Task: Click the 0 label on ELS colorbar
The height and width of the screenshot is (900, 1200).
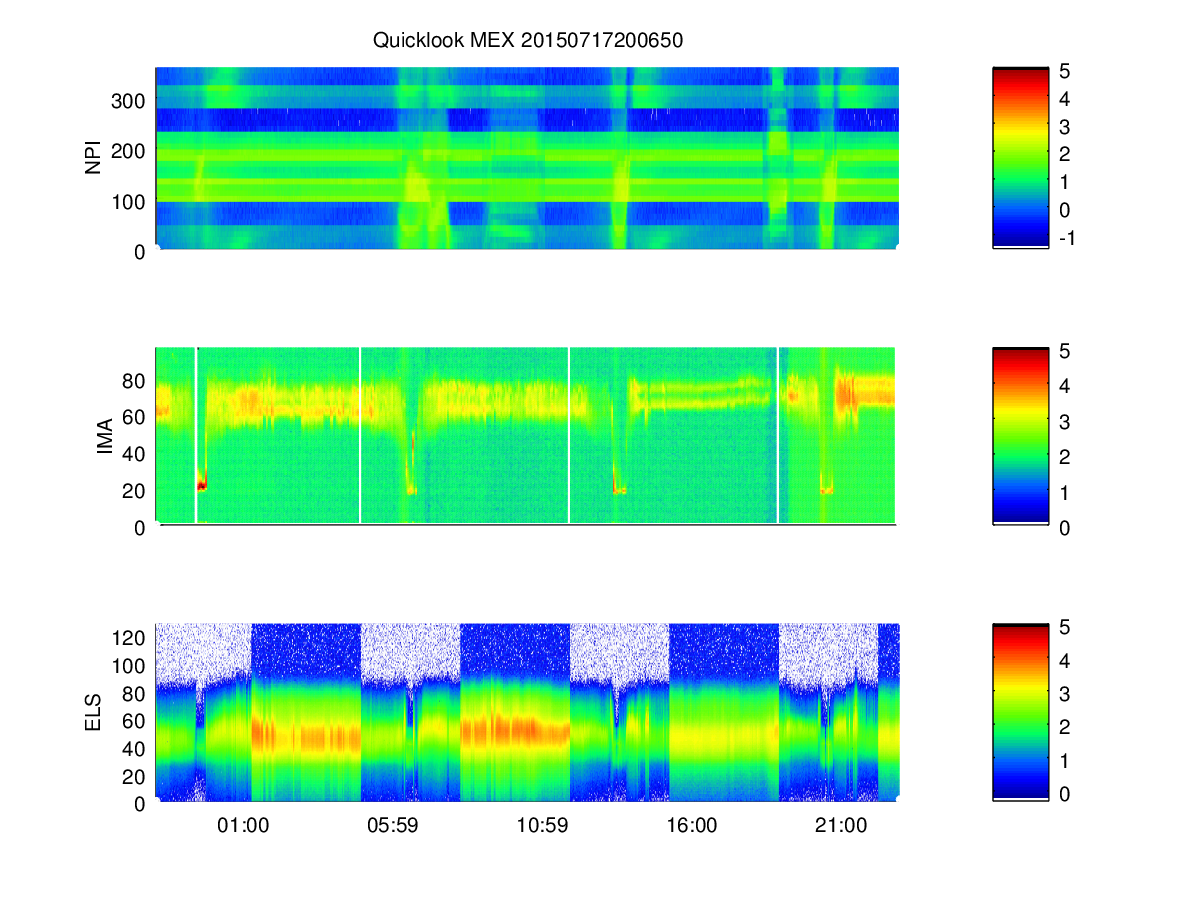Action: 1065,794
